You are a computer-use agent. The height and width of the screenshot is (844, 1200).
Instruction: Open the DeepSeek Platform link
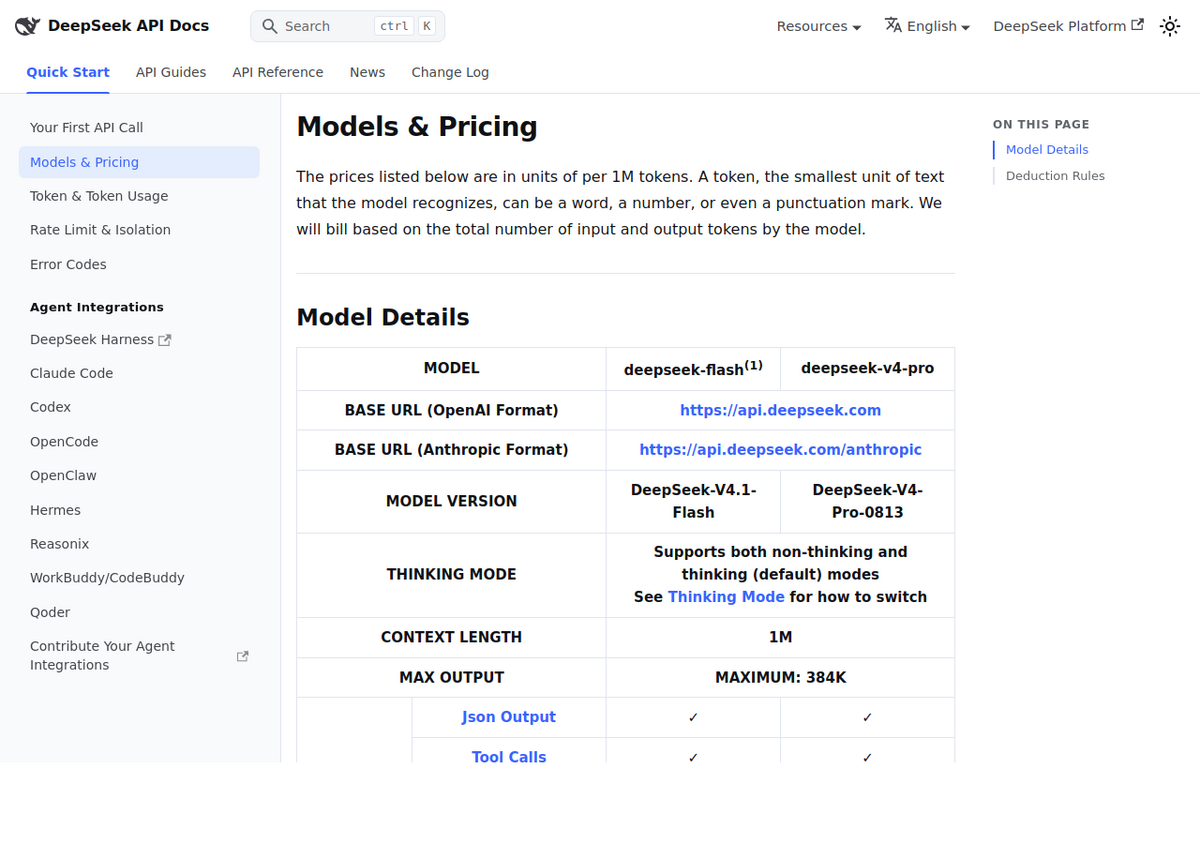(x=1068, y=26)
